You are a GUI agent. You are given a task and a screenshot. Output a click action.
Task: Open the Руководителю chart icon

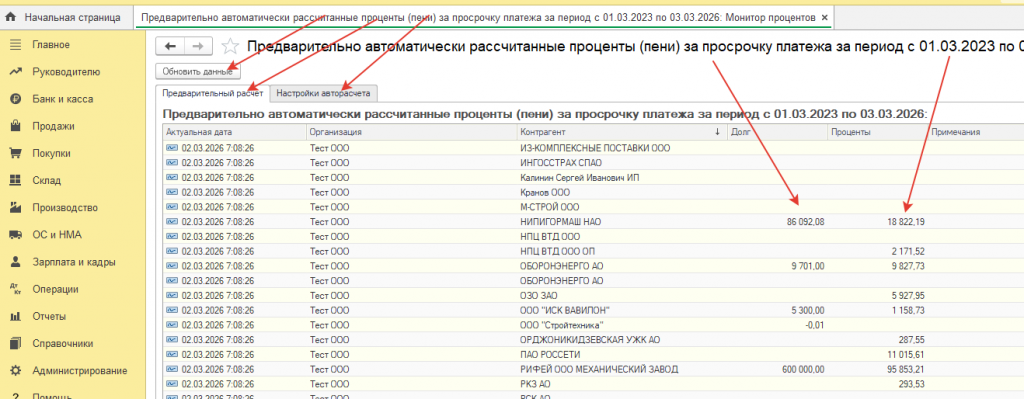(x=16, y=72)
